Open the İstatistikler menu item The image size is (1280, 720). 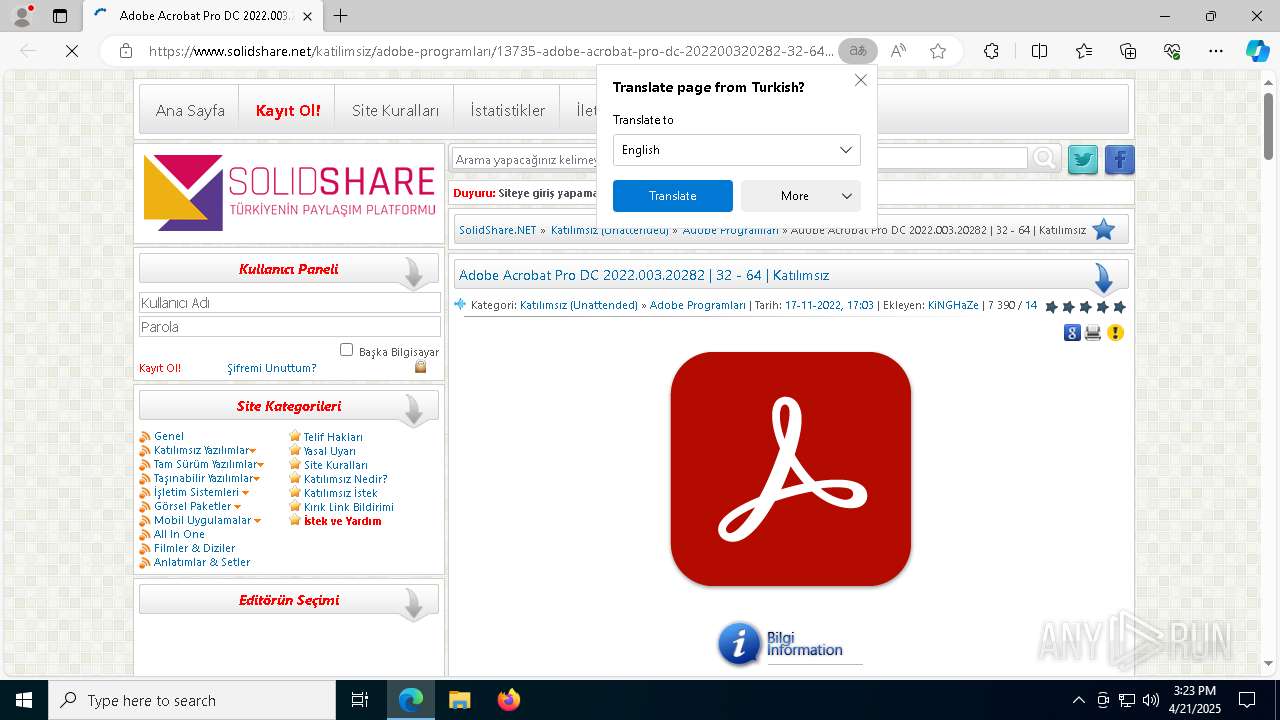(508, 110)
